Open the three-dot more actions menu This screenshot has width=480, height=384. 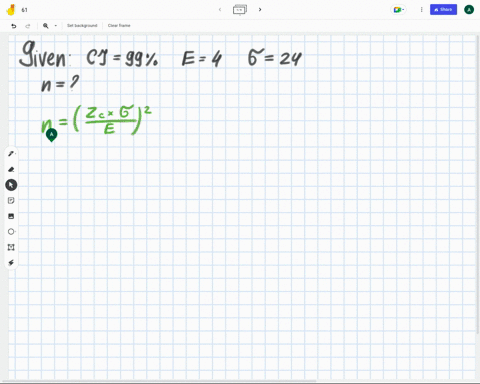[x=421, y=10]
